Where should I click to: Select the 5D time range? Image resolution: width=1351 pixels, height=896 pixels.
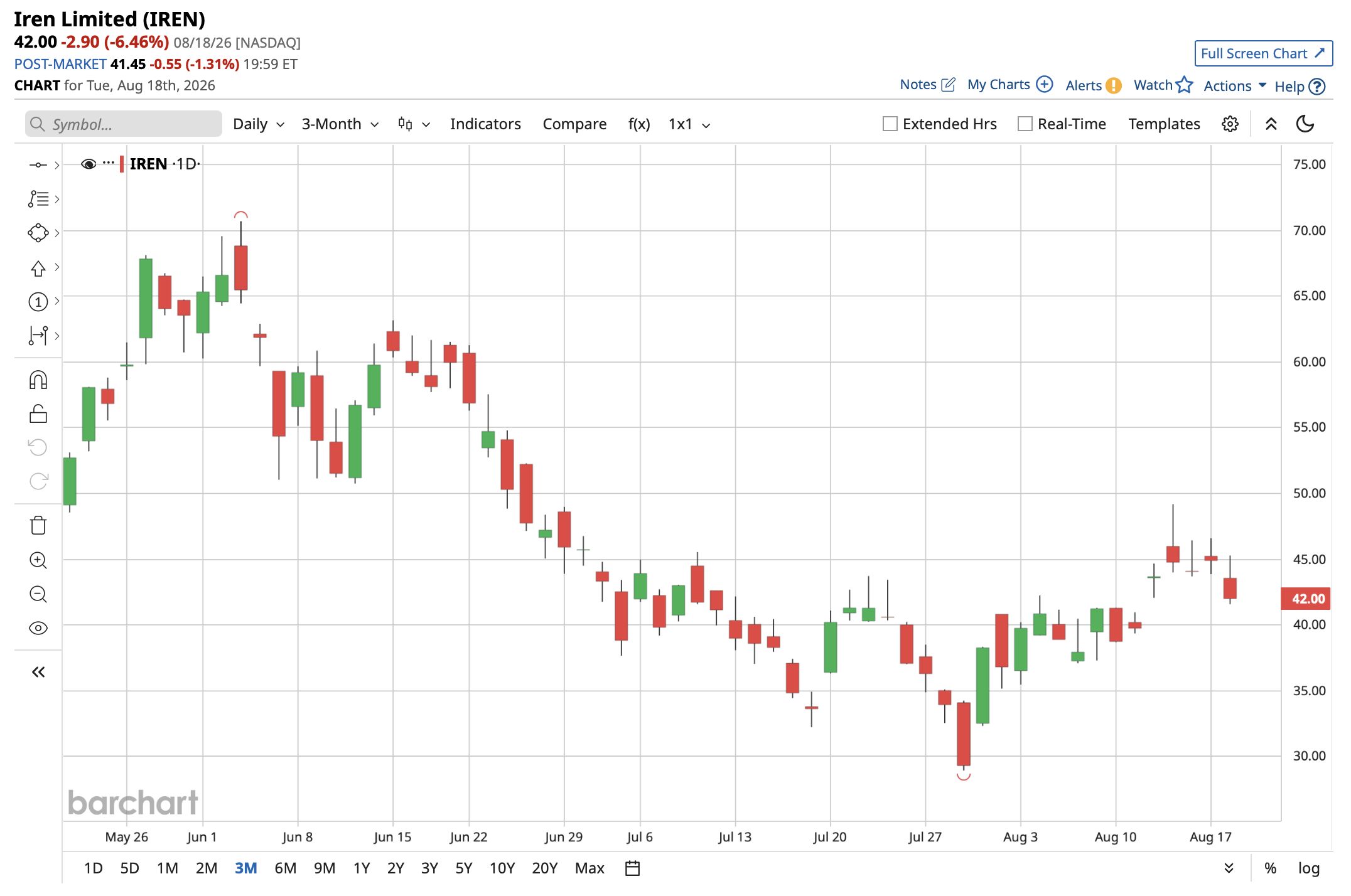tap(129, 868)
